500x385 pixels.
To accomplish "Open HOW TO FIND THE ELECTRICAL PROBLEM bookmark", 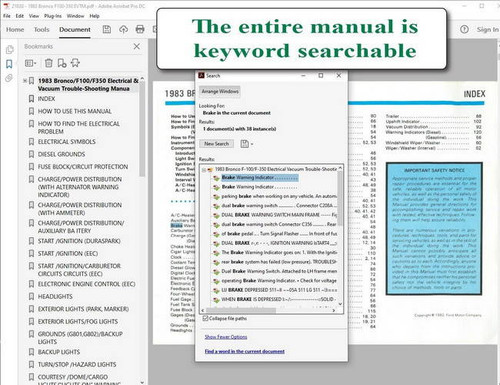I will (79, 127).
